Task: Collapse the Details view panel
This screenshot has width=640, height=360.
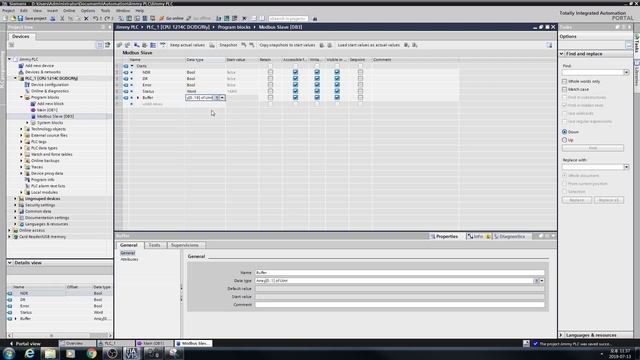Action: click(10, 263)
